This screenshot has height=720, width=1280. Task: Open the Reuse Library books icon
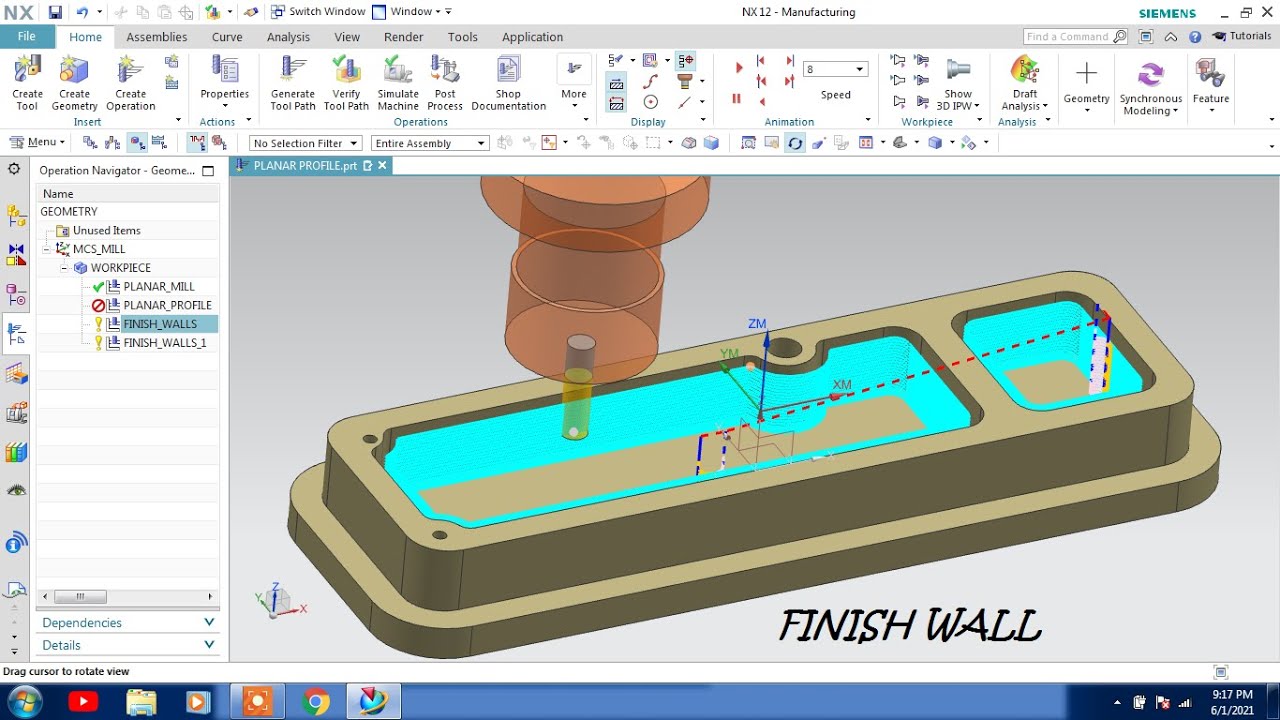pyautogui.click(x=16, y=452)
